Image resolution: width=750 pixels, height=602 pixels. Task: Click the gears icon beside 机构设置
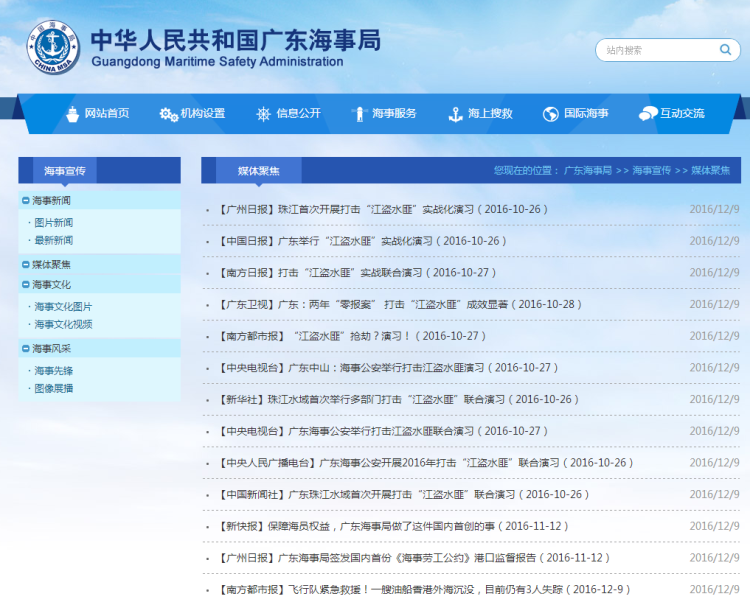(168, 114)
